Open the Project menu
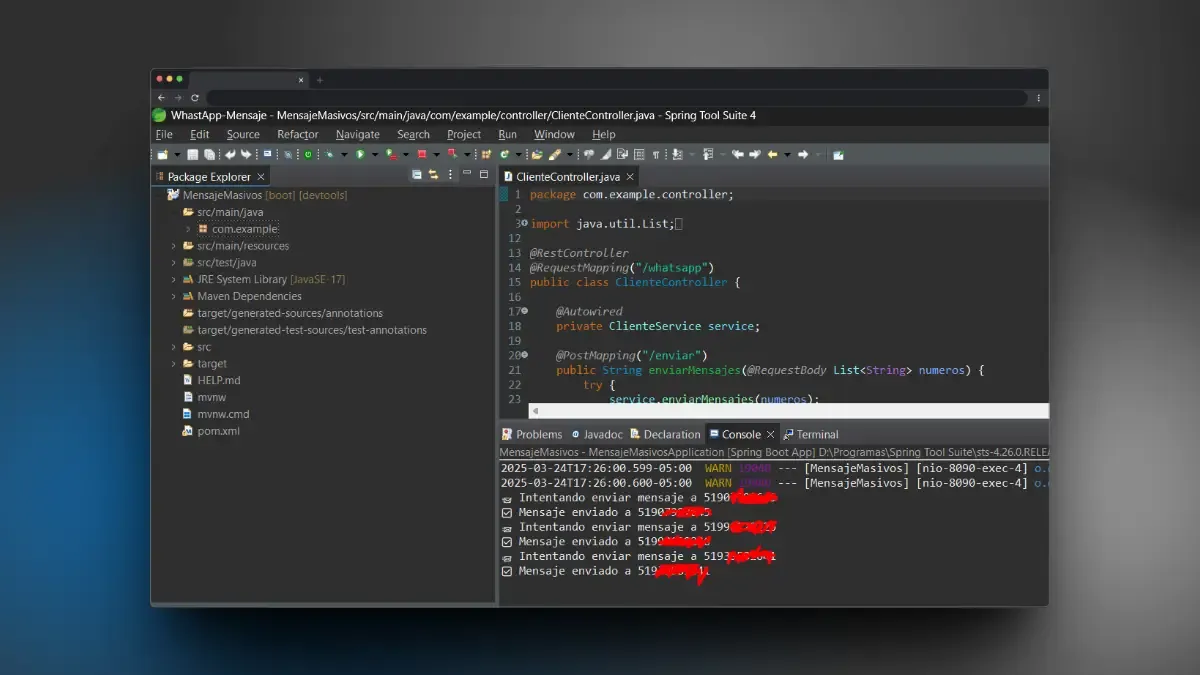The image size is (1200, 675). click(x=464, y=134)
